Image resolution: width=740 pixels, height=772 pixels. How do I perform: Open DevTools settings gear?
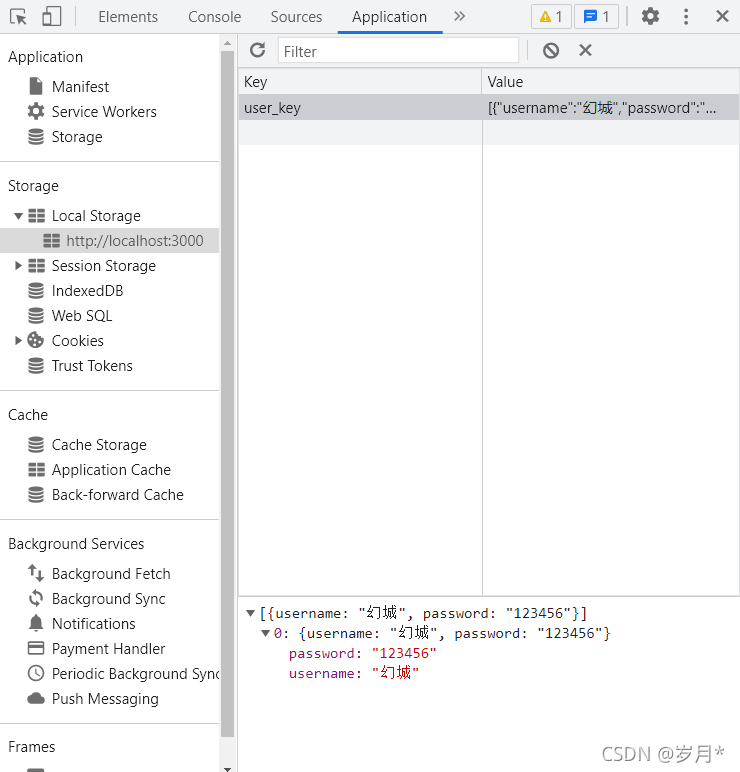point(650,16)
